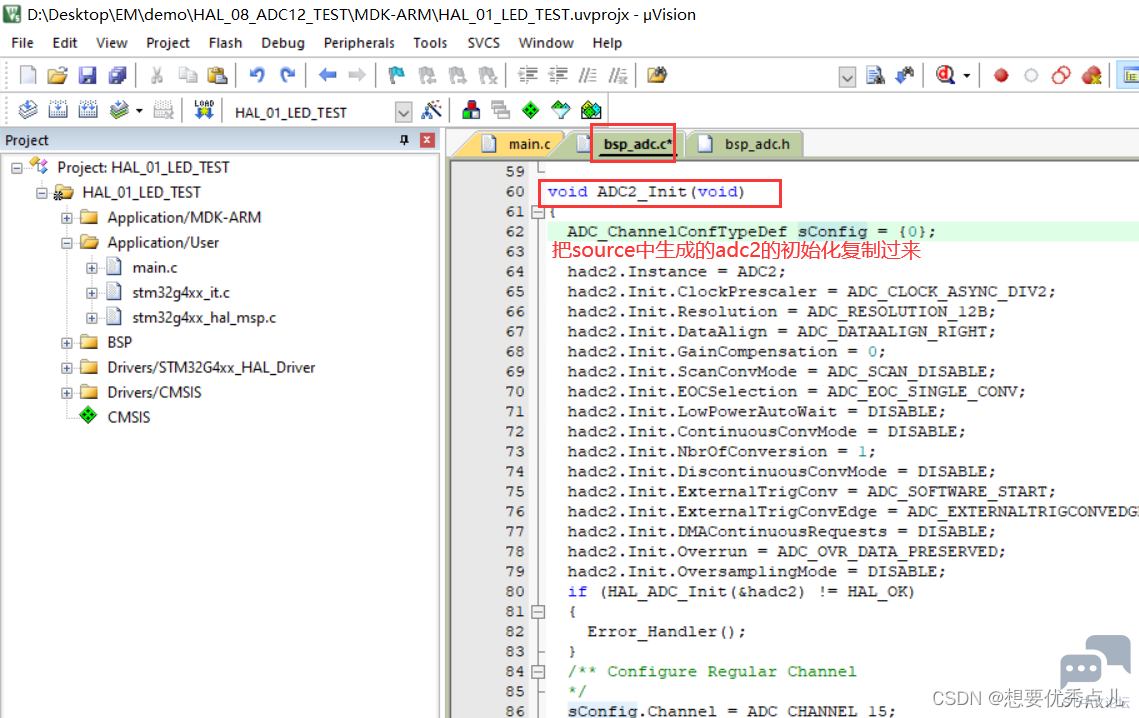Click the Open file folder icon
1139x718 pixels.
tap(57, 75)
